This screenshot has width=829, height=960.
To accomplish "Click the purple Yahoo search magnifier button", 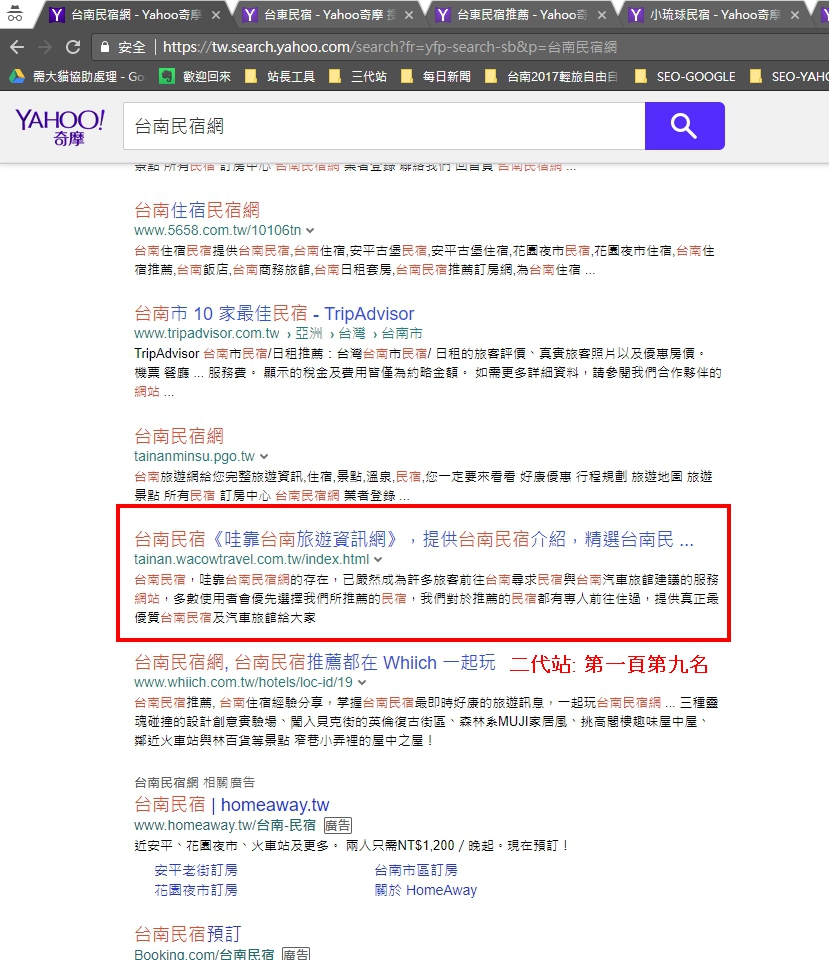I will coord(685,126).
